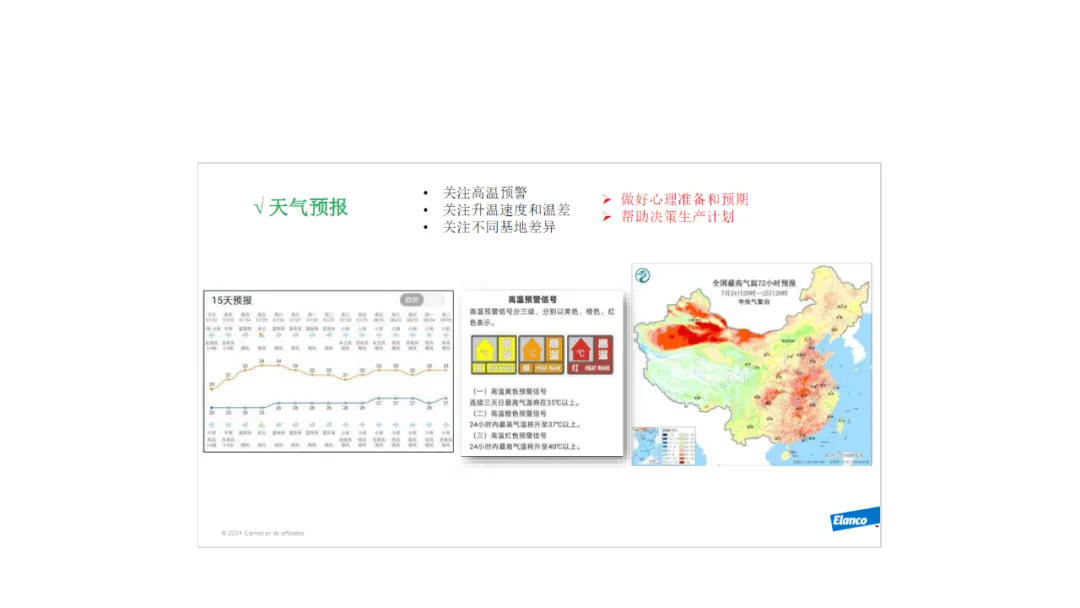This screenshot has width=1080, height=608.
Task: Click the text 连续三天日最高气温将在35℃以上
Action: 525,402
